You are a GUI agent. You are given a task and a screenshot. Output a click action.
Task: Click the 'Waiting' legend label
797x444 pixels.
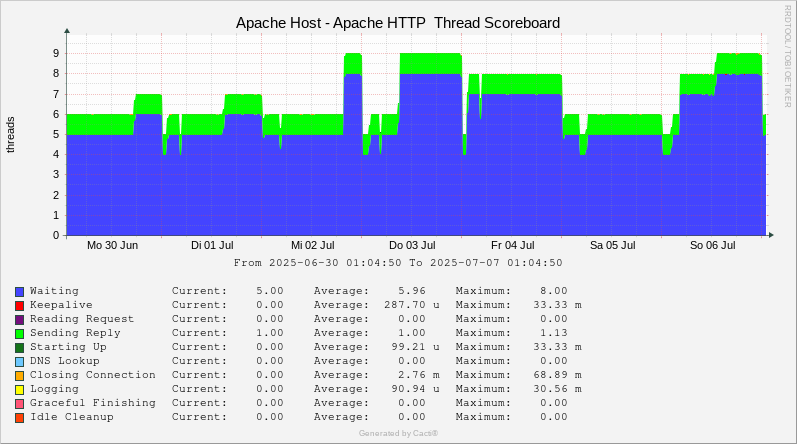point(54,291)
